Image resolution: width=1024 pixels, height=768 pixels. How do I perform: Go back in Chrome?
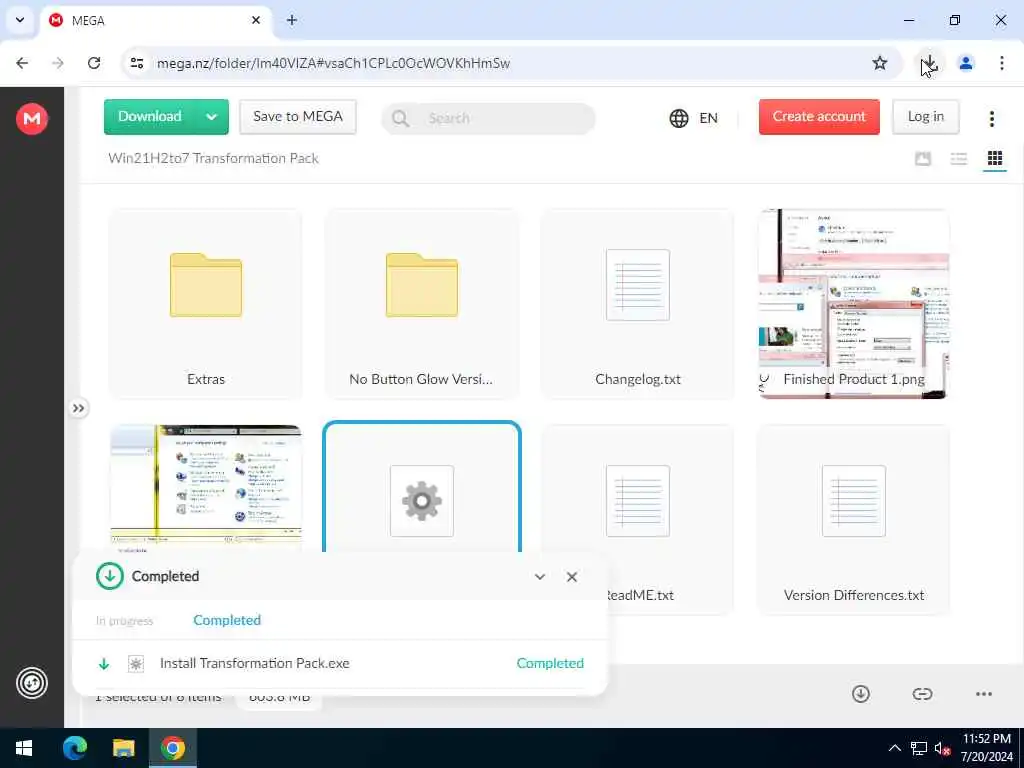[x=22, y=63]
